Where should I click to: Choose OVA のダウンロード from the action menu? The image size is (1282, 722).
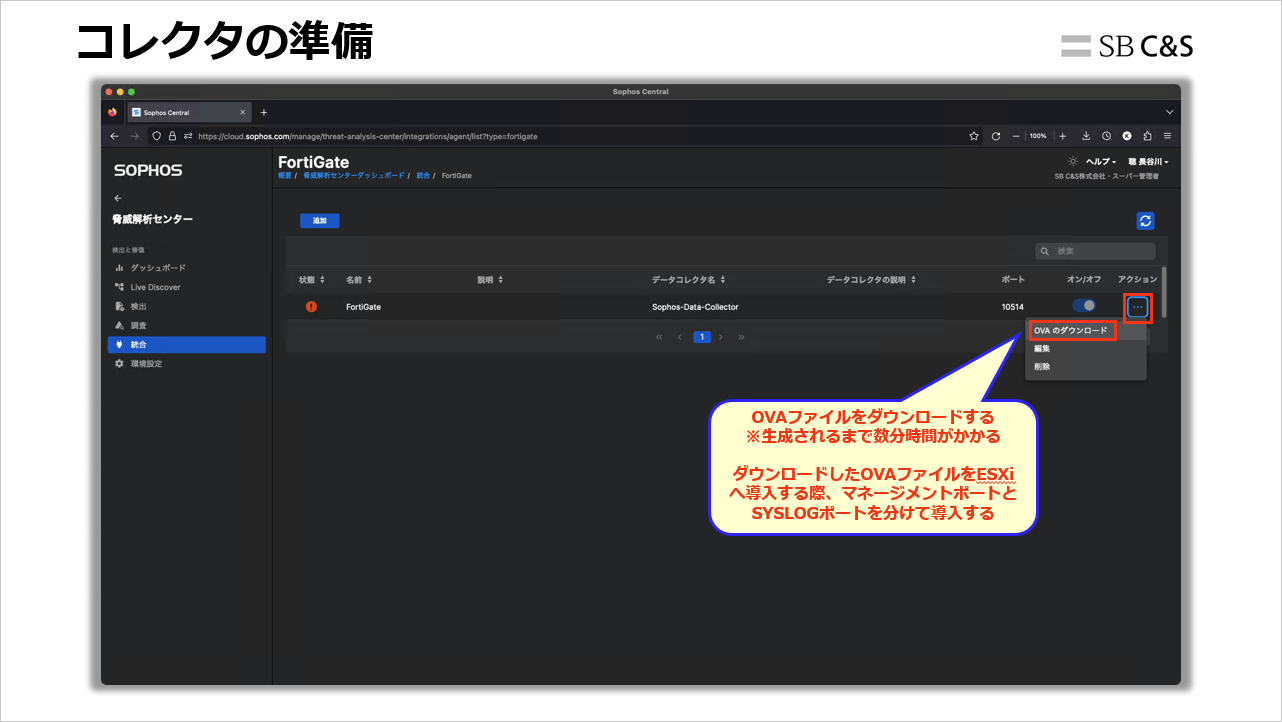click(x=1071, y=330)
